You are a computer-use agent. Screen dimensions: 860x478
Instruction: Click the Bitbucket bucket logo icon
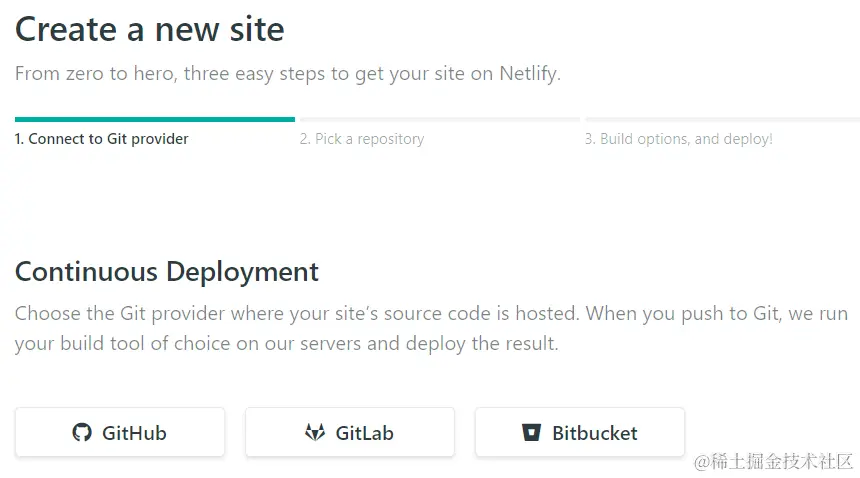point(531,433)
